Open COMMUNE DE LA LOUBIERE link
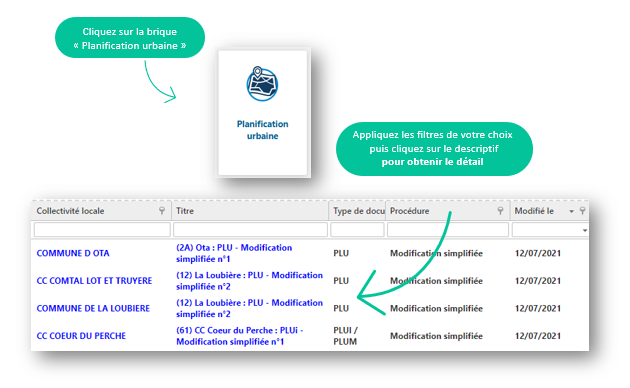This screenshot has height=388, width=630. pyautogui.click(x=93, y=308)
